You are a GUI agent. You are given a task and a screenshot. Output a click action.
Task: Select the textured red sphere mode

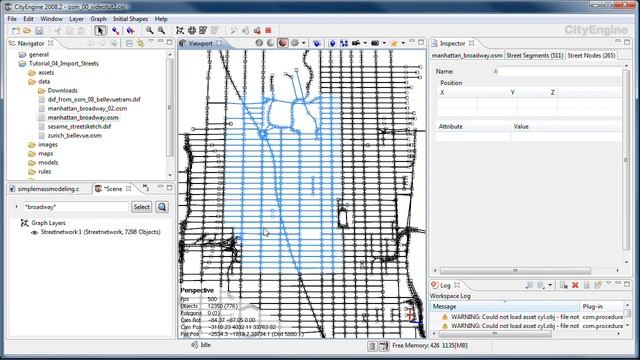[x=282, y=43]
